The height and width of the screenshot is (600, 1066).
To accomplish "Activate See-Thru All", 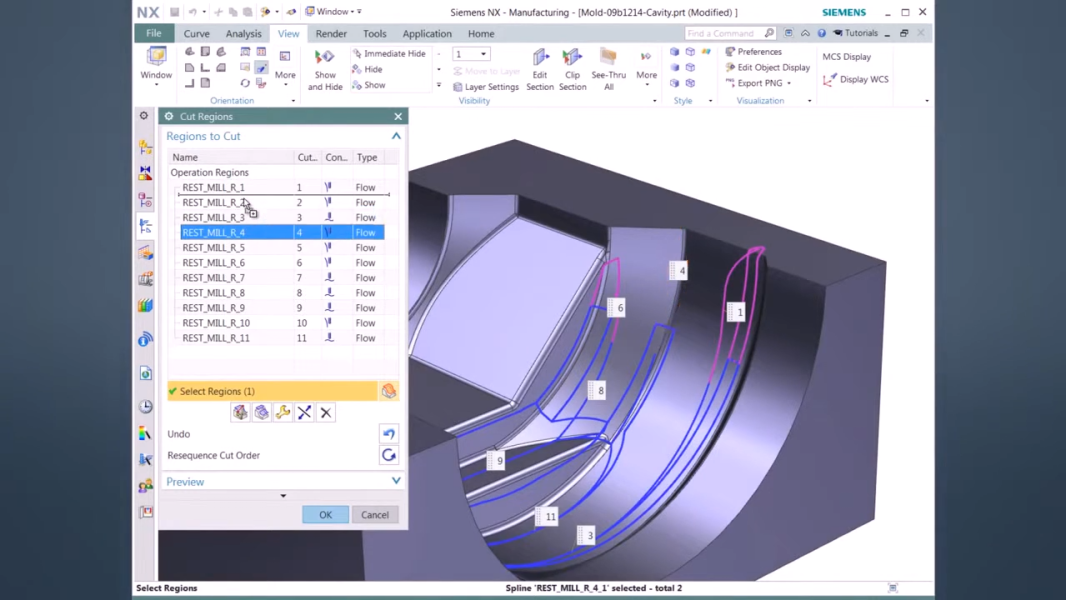I will click(608, 70).
